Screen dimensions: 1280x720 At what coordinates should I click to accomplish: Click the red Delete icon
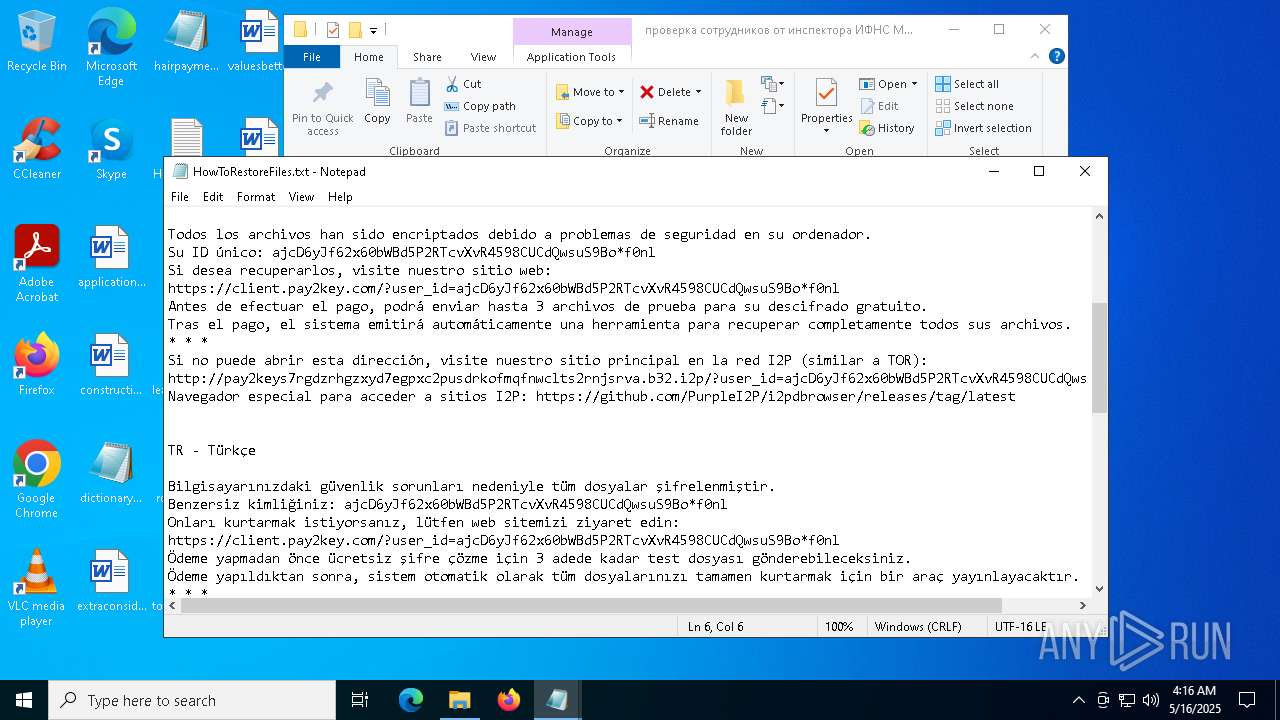[647, 92]
